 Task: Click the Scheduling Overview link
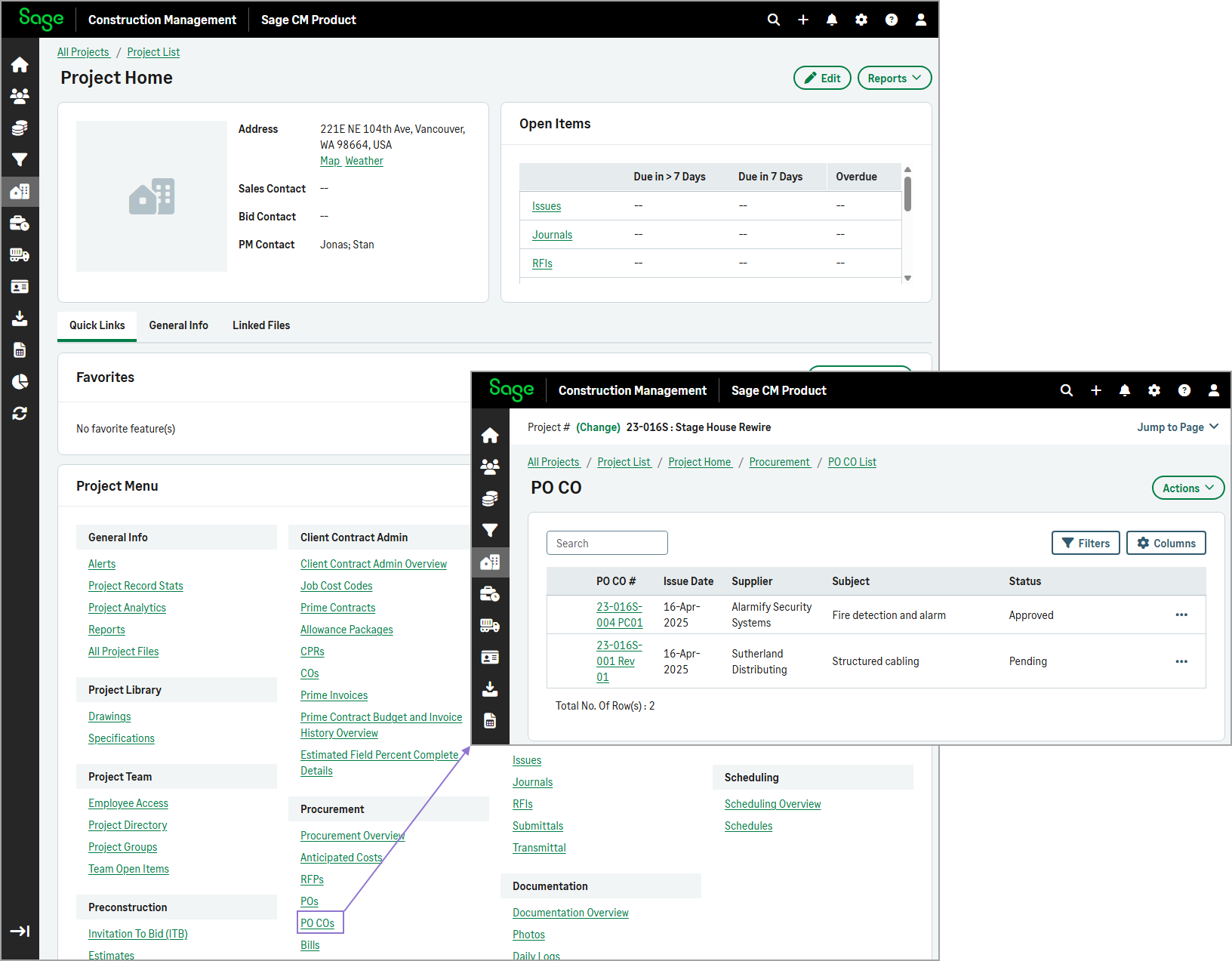(772, 804)
